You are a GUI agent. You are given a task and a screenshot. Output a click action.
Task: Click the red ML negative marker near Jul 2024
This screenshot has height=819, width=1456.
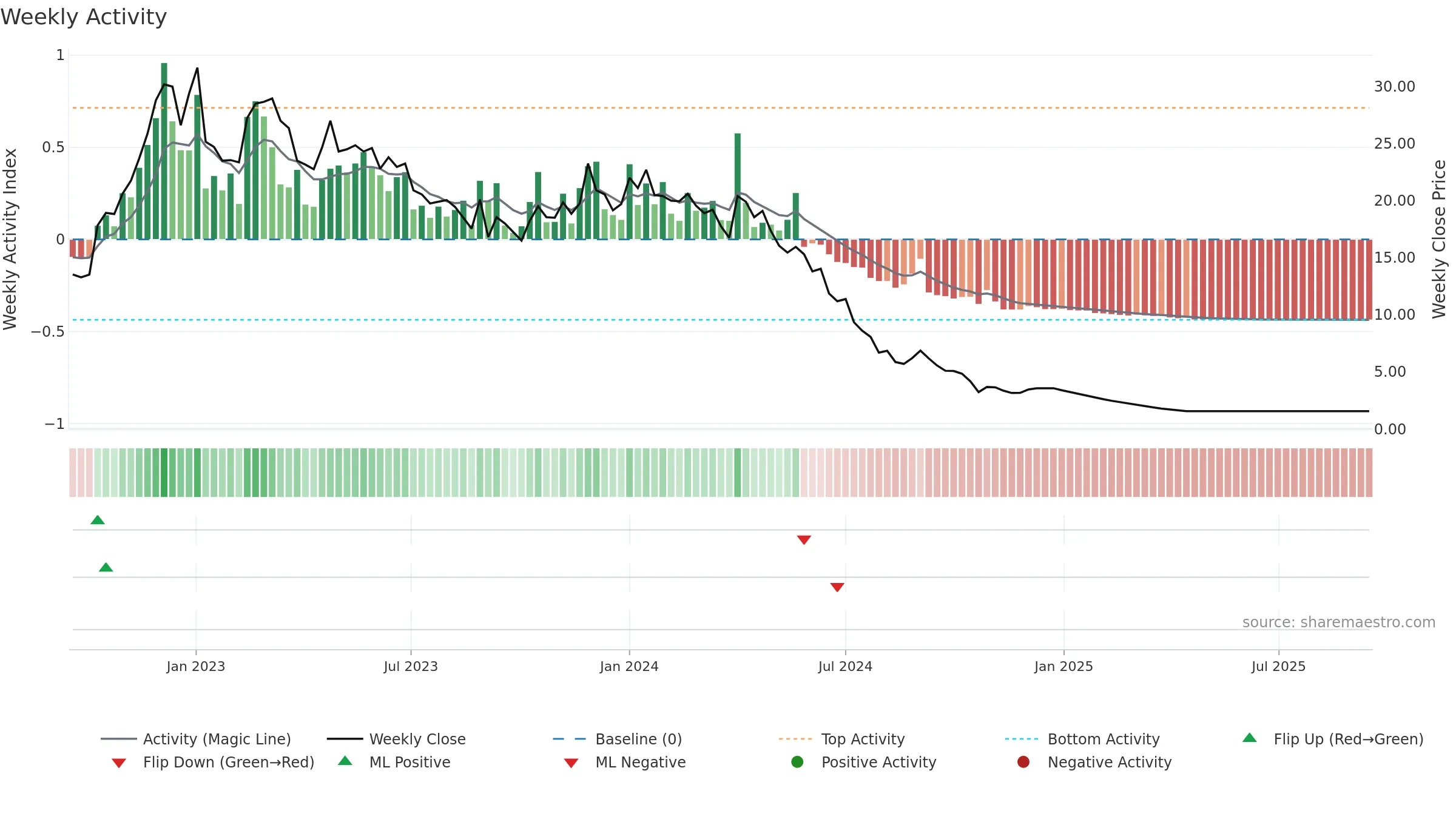point(837,587)
